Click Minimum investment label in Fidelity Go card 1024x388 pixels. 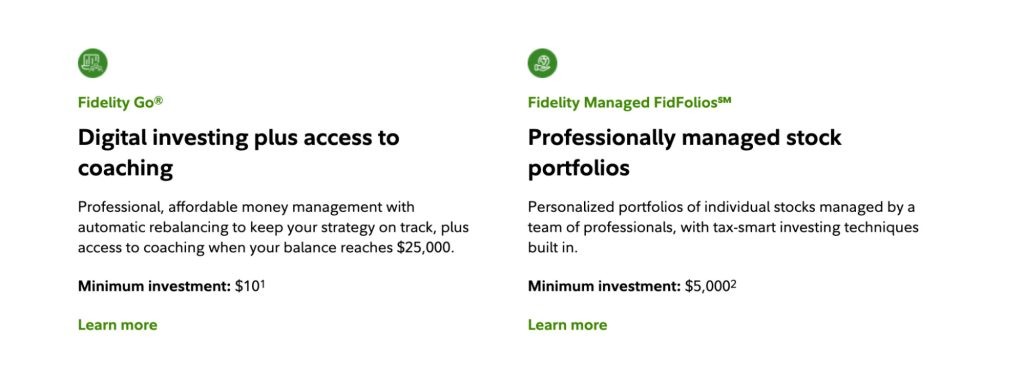click(155, 286)
